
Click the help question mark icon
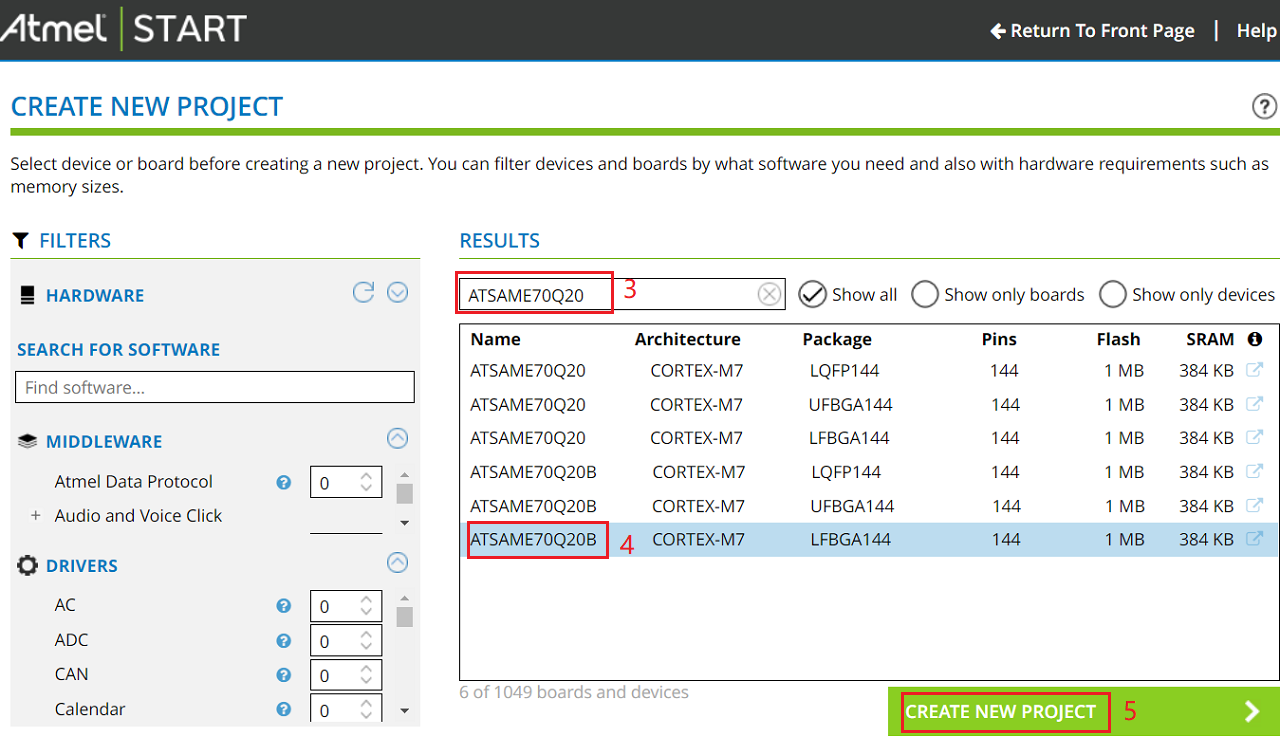point(1264,107)
